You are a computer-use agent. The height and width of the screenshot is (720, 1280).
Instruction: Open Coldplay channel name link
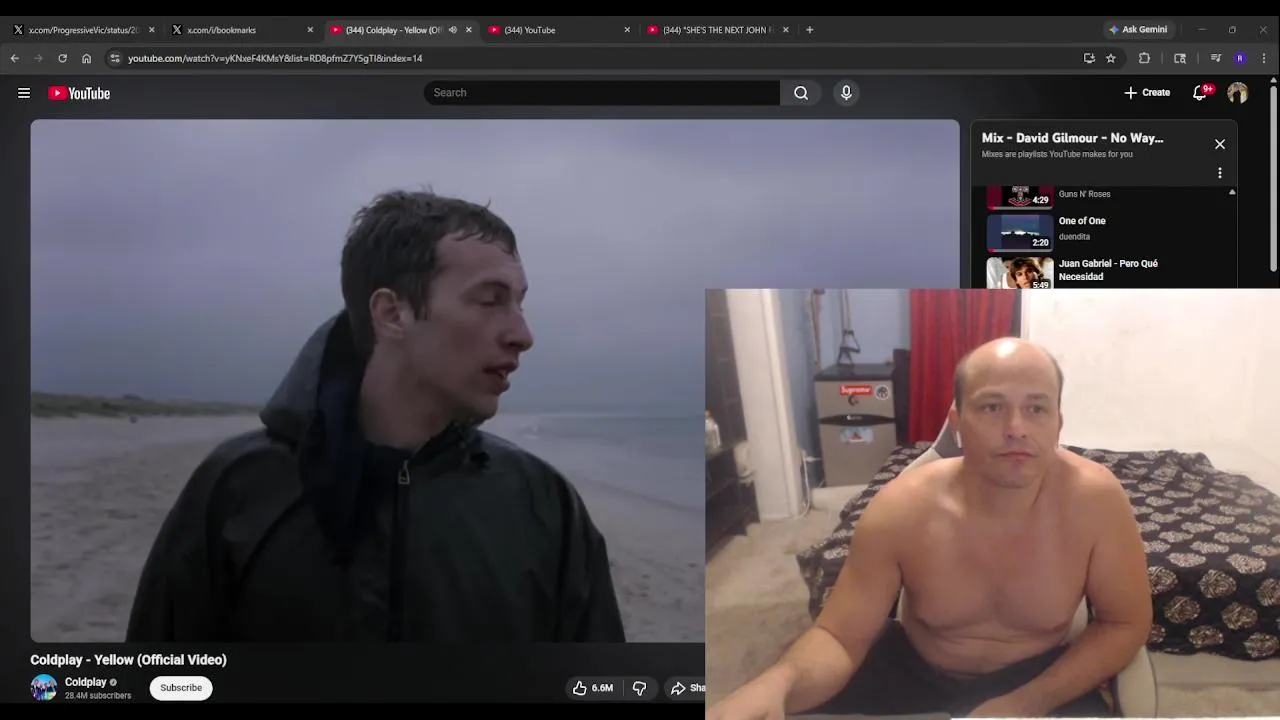[x=85, y=682]
